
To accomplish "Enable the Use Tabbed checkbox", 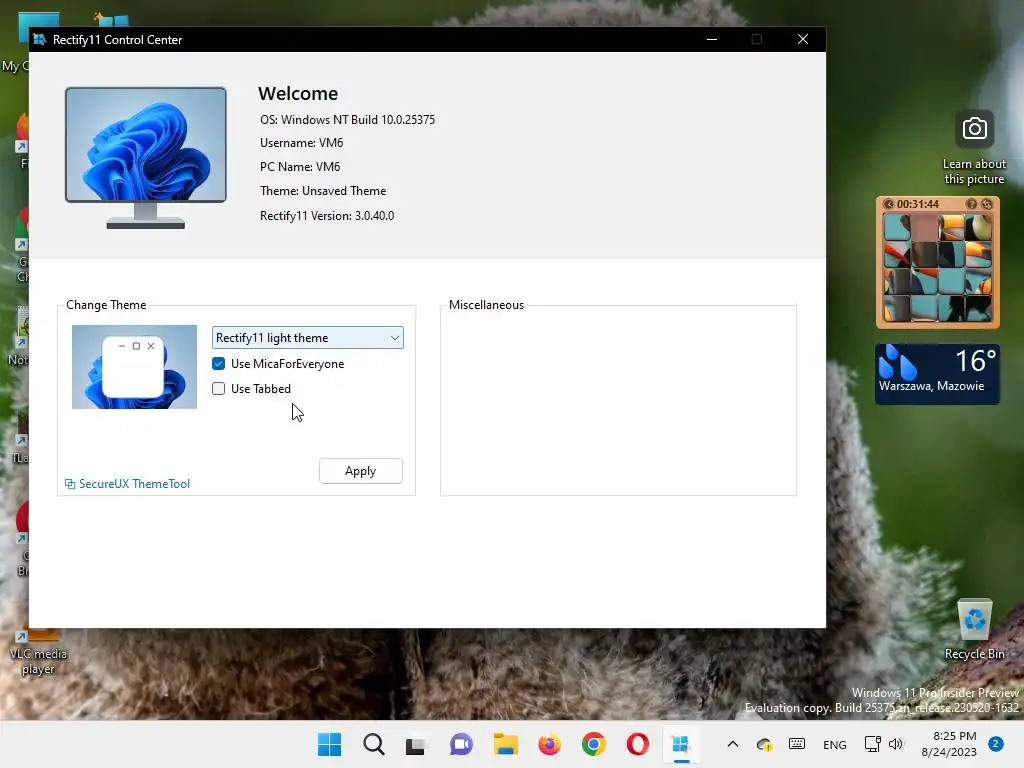I will click(x=219, y=389).
